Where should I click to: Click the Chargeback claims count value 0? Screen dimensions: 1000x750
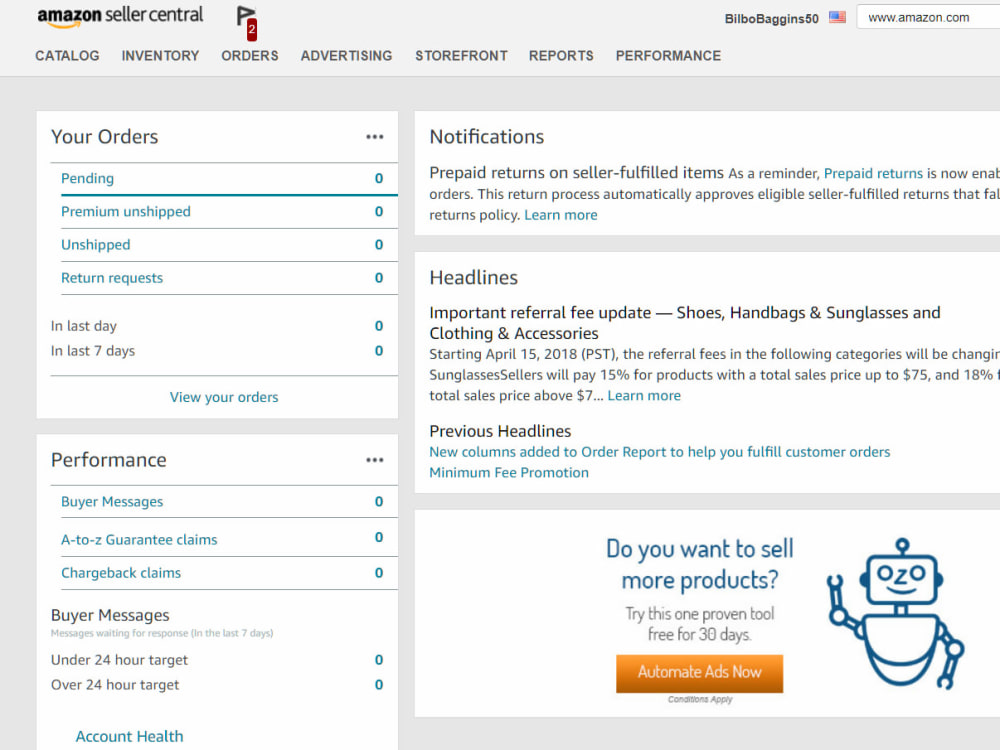click(x=379, y=573)
